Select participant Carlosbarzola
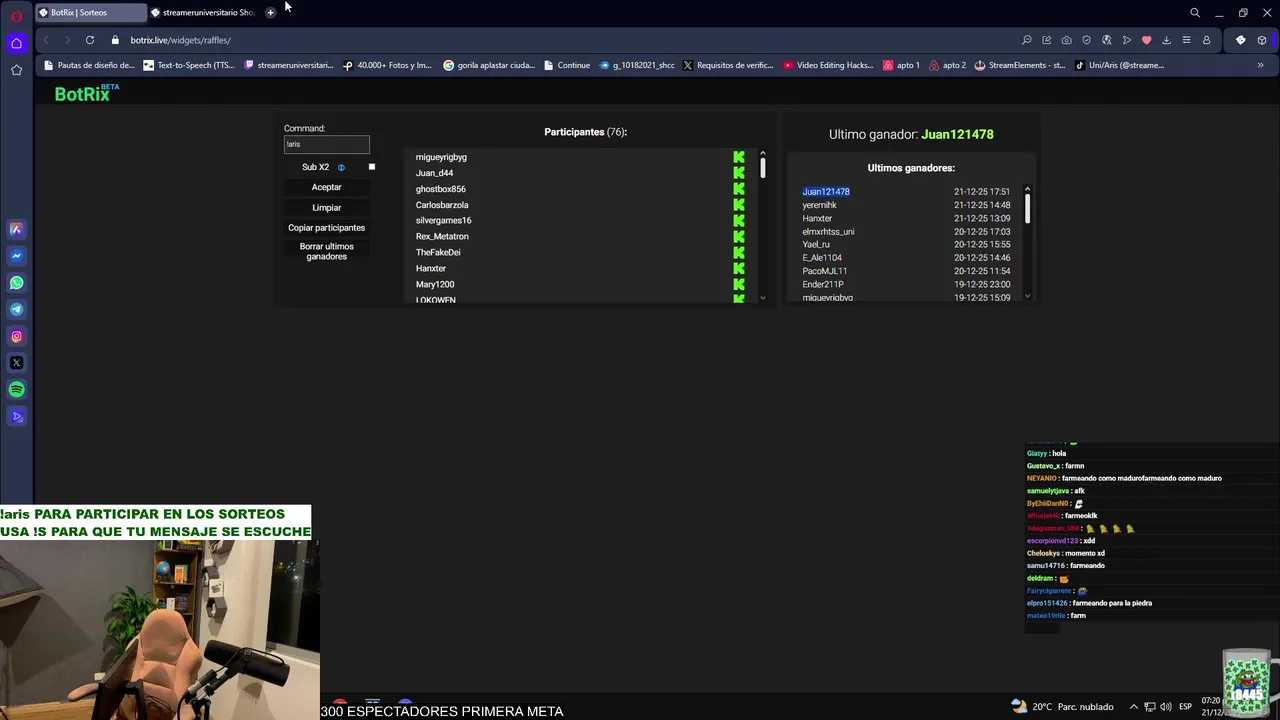The height and width of the screenshot is (720, 1280). pyautogui.click(x=442, y=205)
